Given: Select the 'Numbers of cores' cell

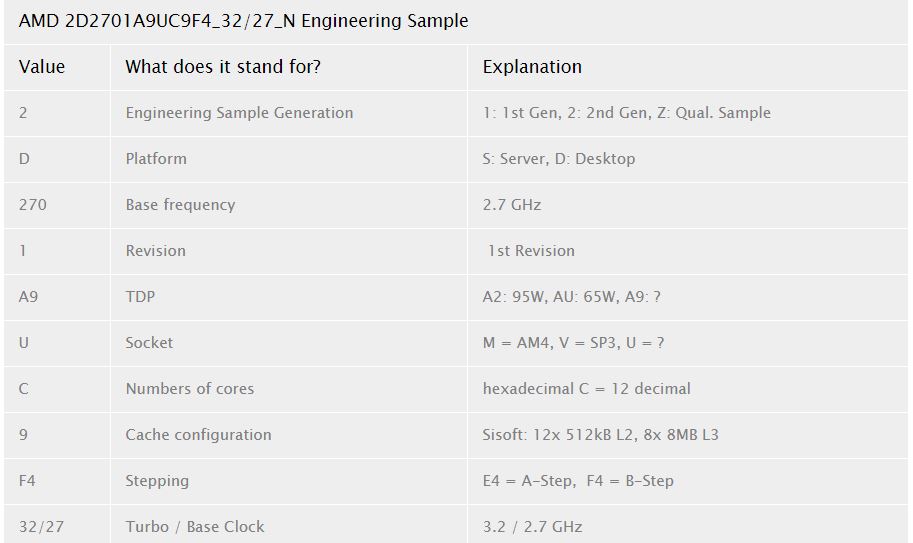Looking at the screenshot, I should (190, 389).
